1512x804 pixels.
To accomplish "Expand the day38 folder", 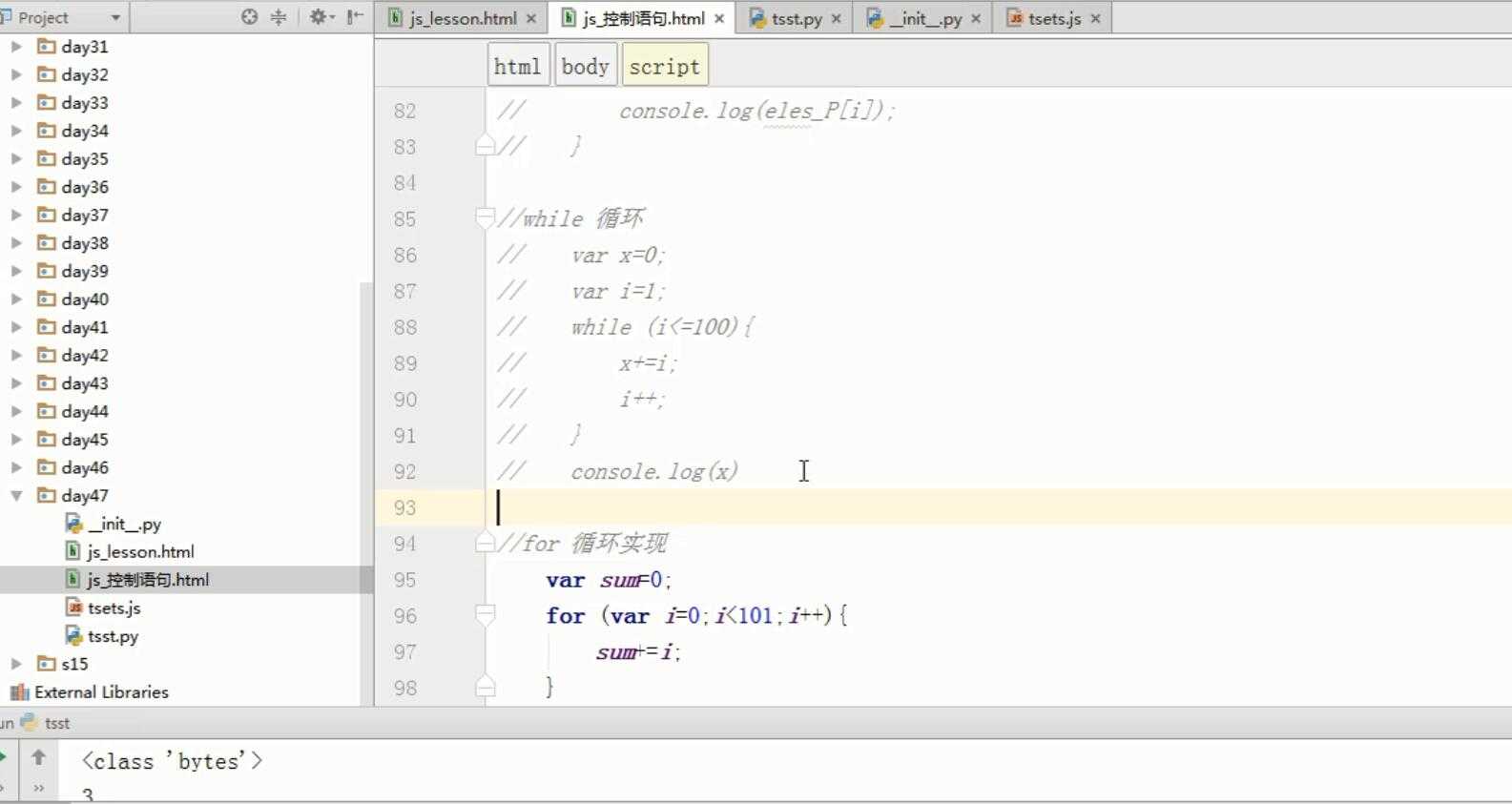I will (15, 242).
